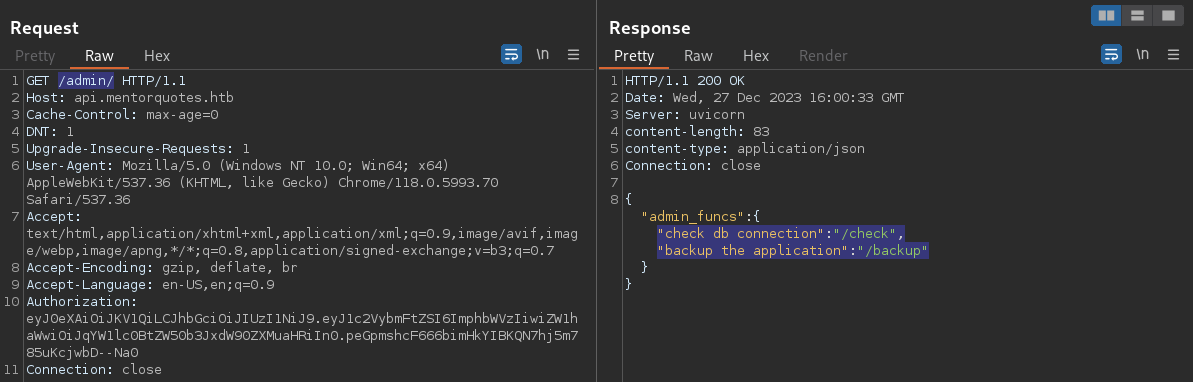Select top-bottom split layout icon
This screenshot has width=1193, height=382.
(x=1137, y=15)
